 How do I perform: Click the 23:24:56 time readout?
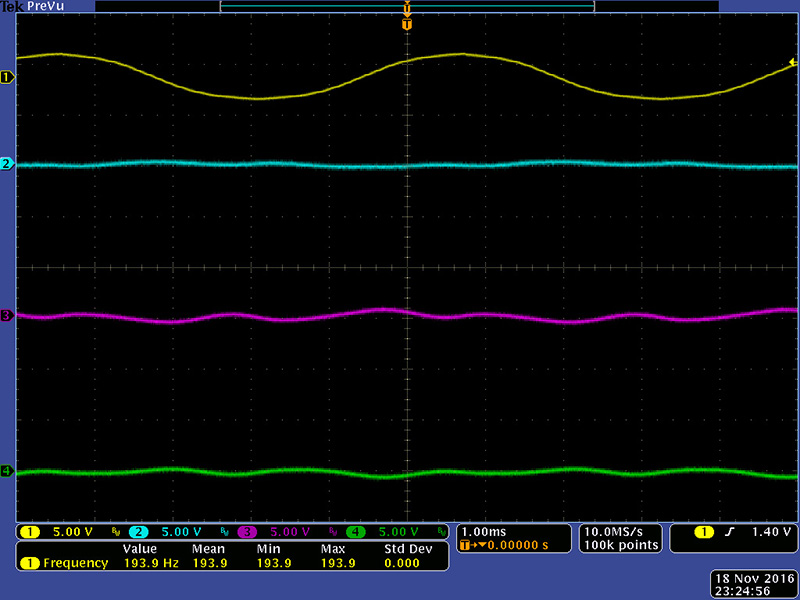click(x=743, y=591)
